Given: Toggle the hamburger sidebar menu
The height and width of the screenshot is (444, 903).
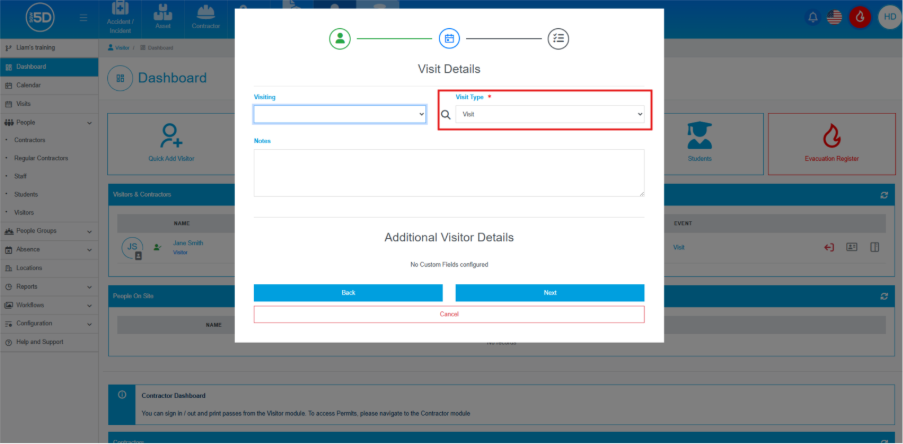Looking at the screenshot, I should (x=82, y=18).
